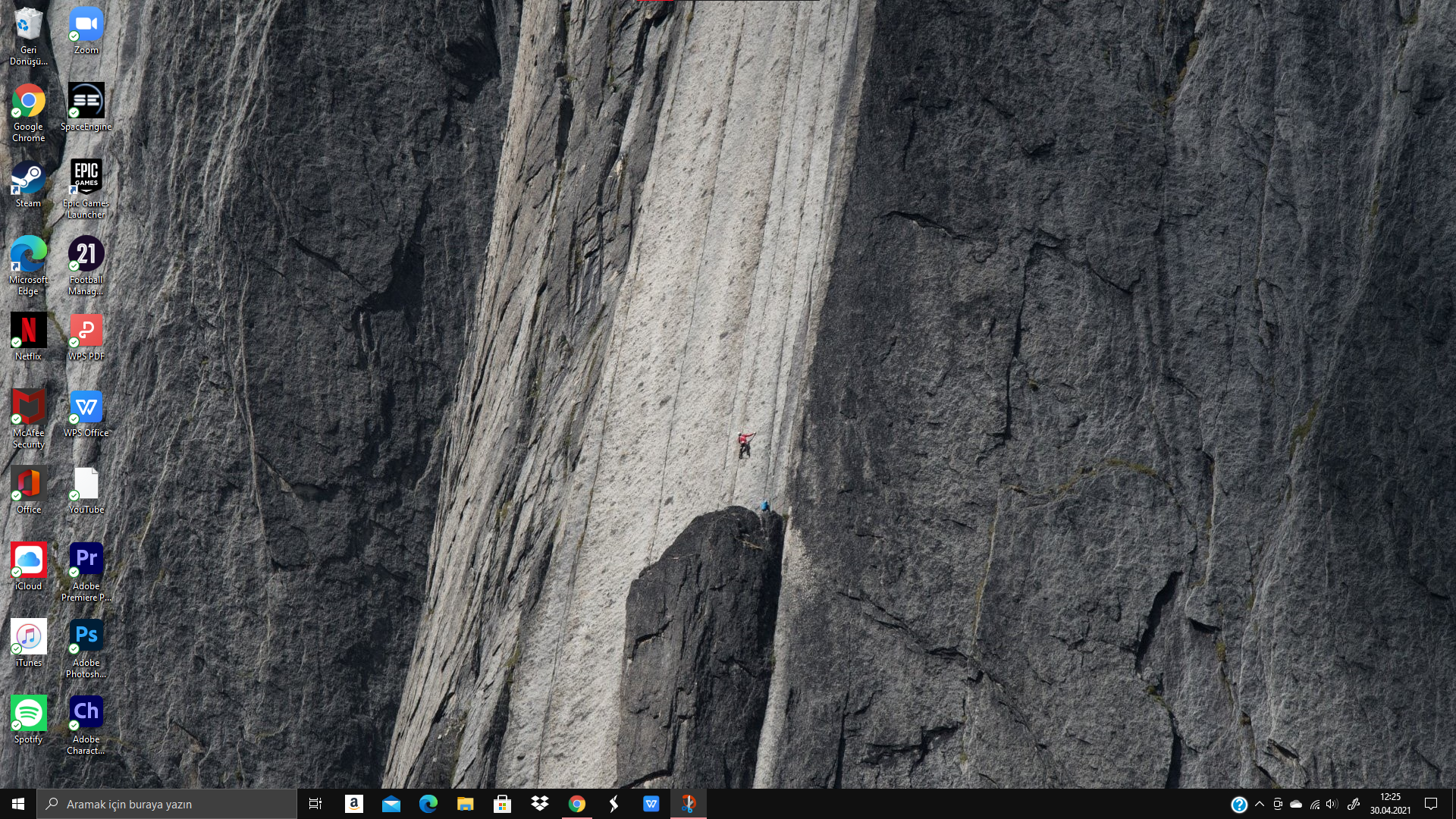Open the notification action center

(x=1431, y=804)
